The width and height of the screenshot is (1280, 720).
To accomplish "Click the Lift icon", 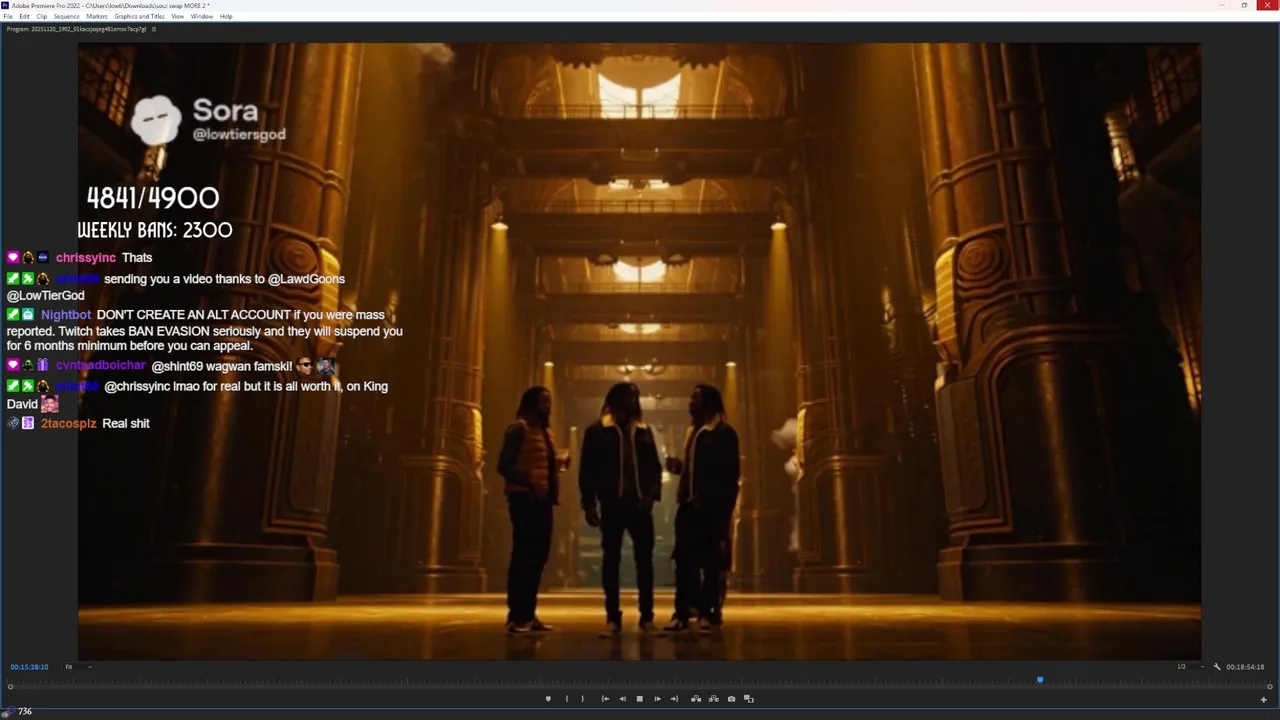I will 696,699.
